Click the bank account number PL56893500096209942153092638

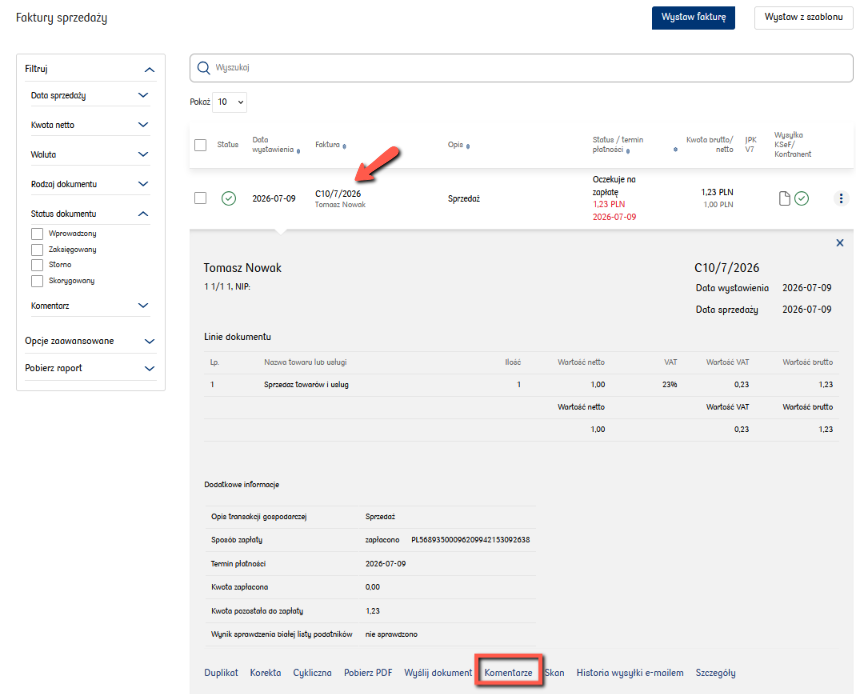pyautogui.click(x=471, y=539)
